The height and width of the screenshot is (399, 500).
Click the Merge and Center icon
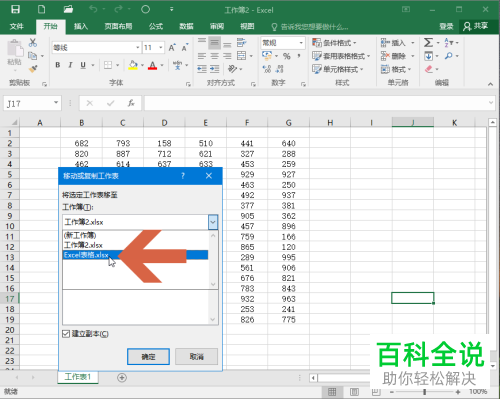tap(241, 56)
